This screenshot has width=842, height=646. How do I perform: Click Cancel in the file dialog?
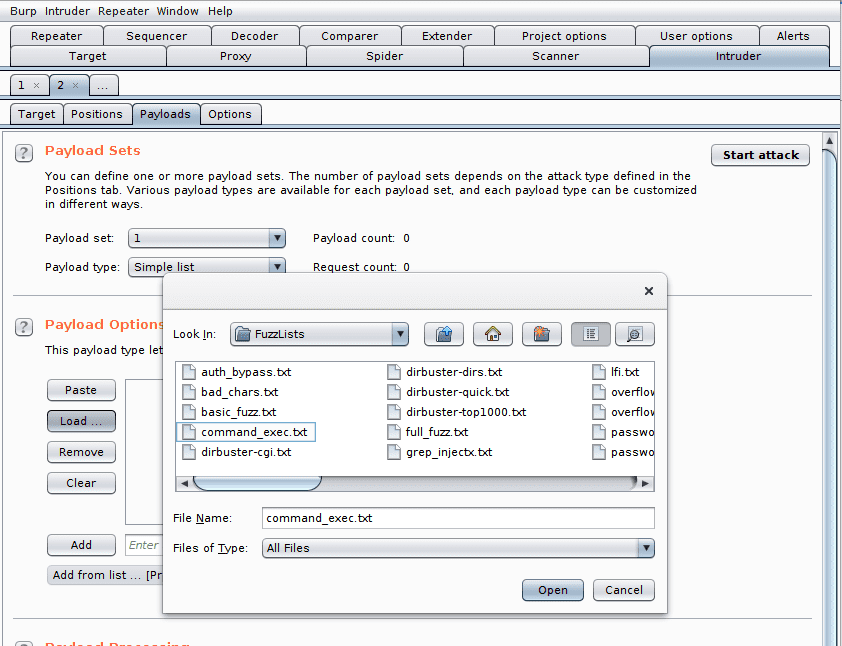pyautogui.click(x=623, y=590)
